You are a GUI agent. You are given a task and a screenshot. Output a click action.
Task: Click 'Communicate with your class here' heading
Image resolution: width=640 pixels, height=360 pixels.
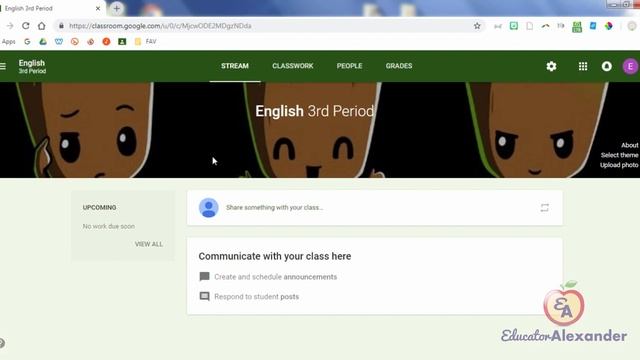tap(275, 256)
